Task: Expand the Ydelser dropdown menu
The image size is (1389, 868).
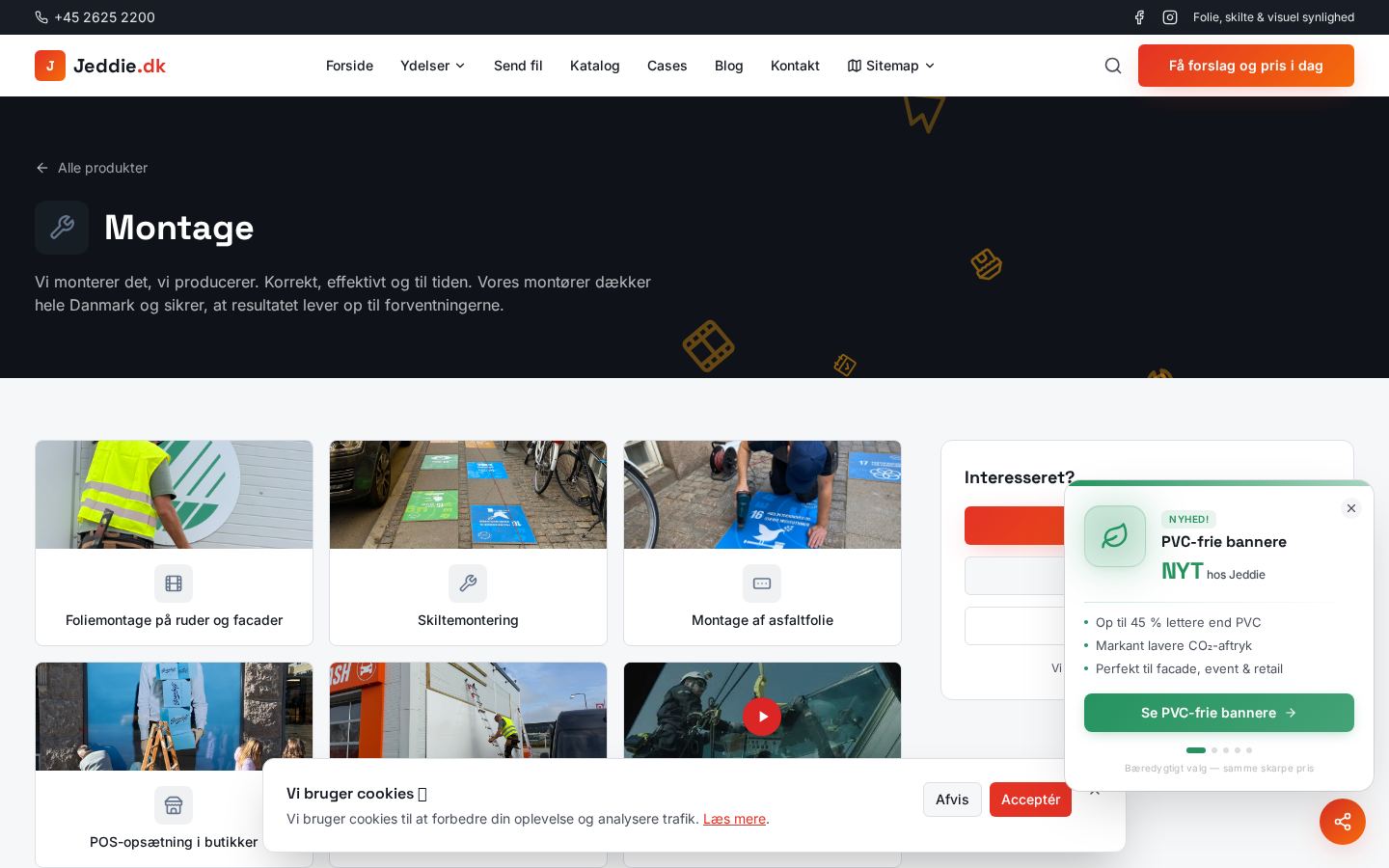Action: [x=433, y=66]
